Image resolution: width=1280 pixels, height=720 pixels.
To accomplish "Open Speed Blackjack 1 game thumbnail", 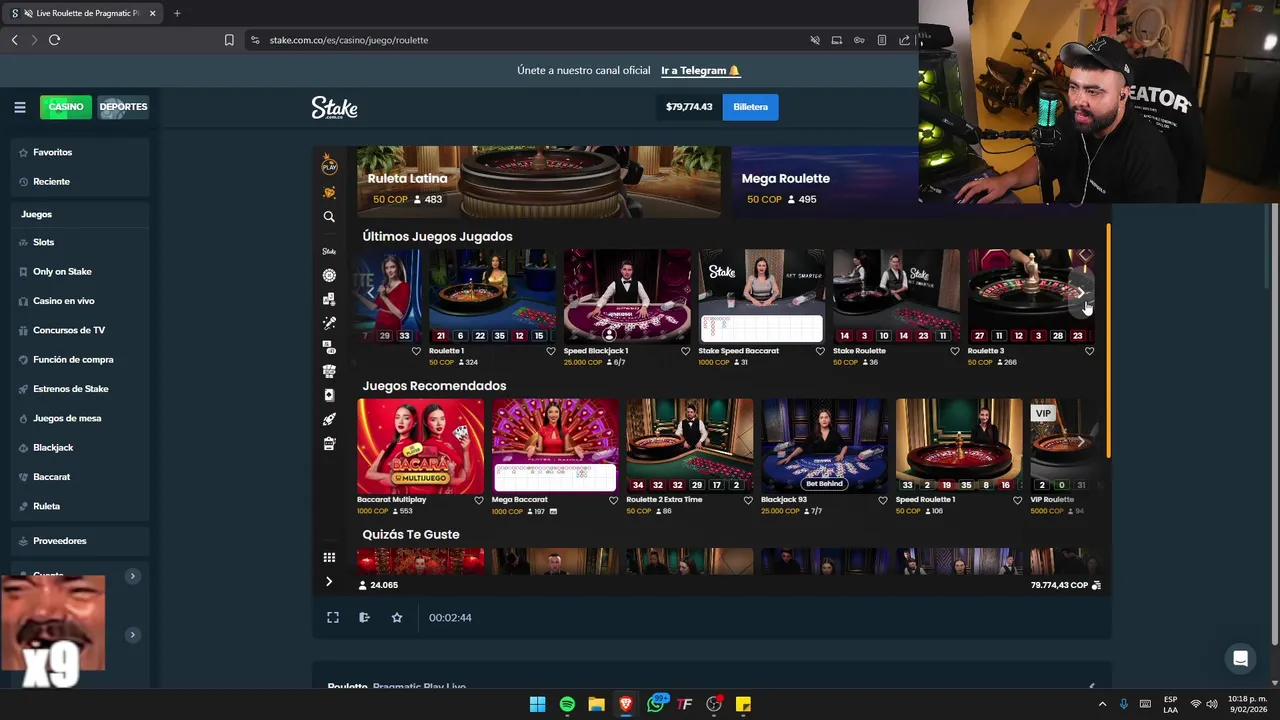I will pos(627,296).
